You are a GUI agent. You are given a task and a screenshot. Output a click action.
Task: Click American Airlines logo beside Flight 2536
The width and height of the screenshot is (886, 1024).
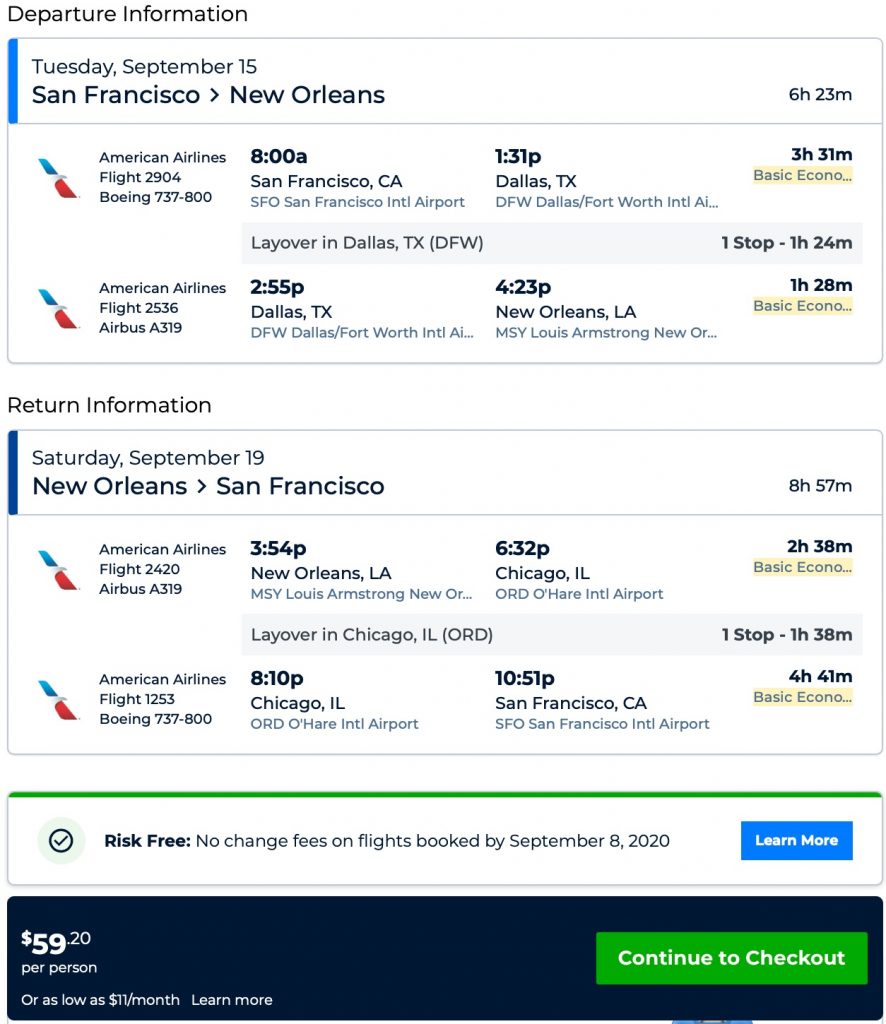tap(58, 308)
